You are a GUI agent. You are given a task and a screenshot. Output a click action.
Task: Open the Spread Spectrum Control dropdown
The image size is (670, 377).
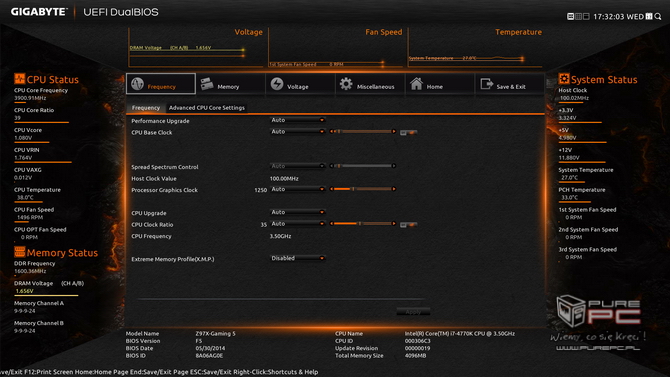pyautogui.click(x=297, y=166)
